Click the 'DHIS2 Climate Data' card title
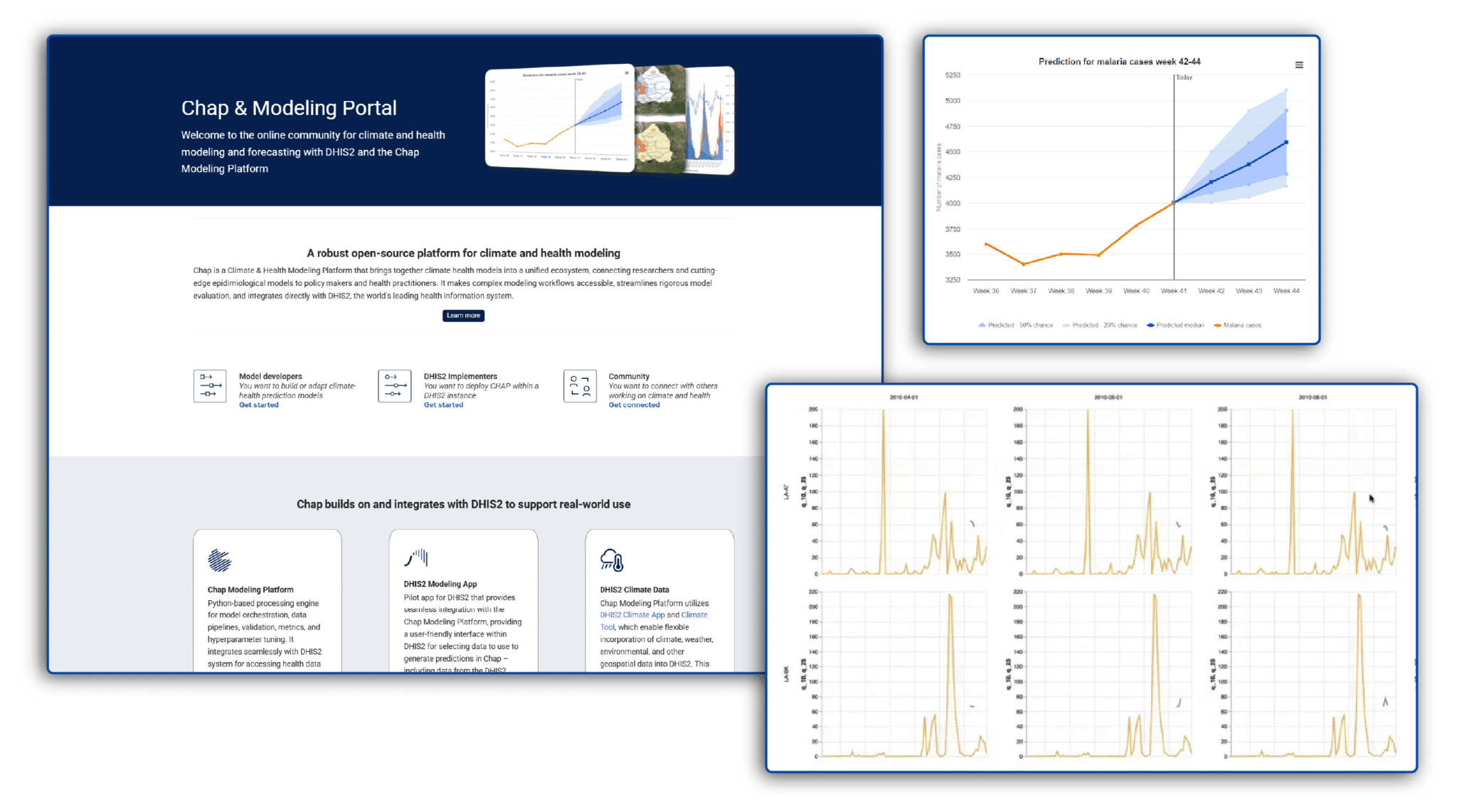Image resolution: width=1457 pixels, height=812 pixels. [x=635, y=589]
